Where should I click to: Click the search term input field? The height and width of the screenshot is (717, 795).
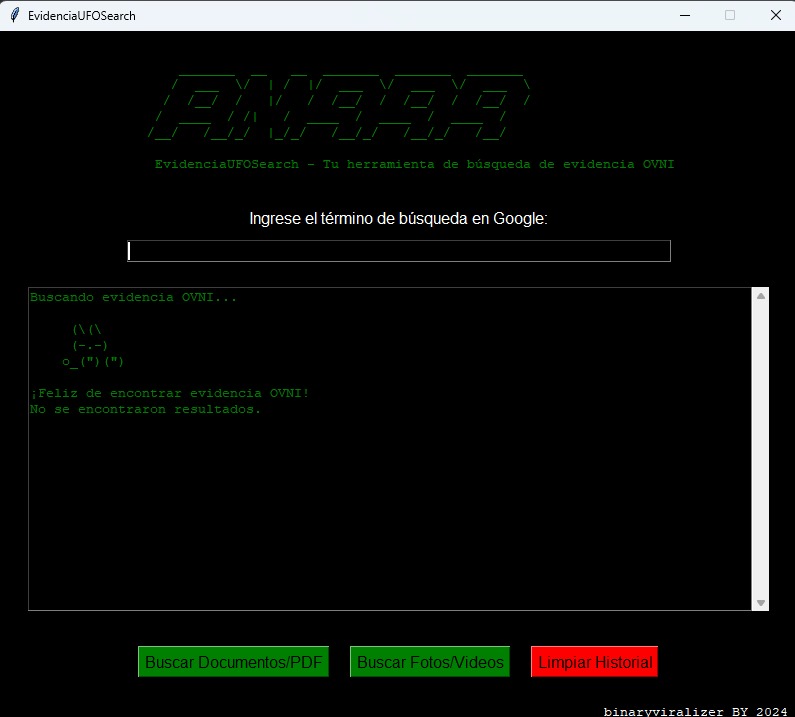point(398,251)
